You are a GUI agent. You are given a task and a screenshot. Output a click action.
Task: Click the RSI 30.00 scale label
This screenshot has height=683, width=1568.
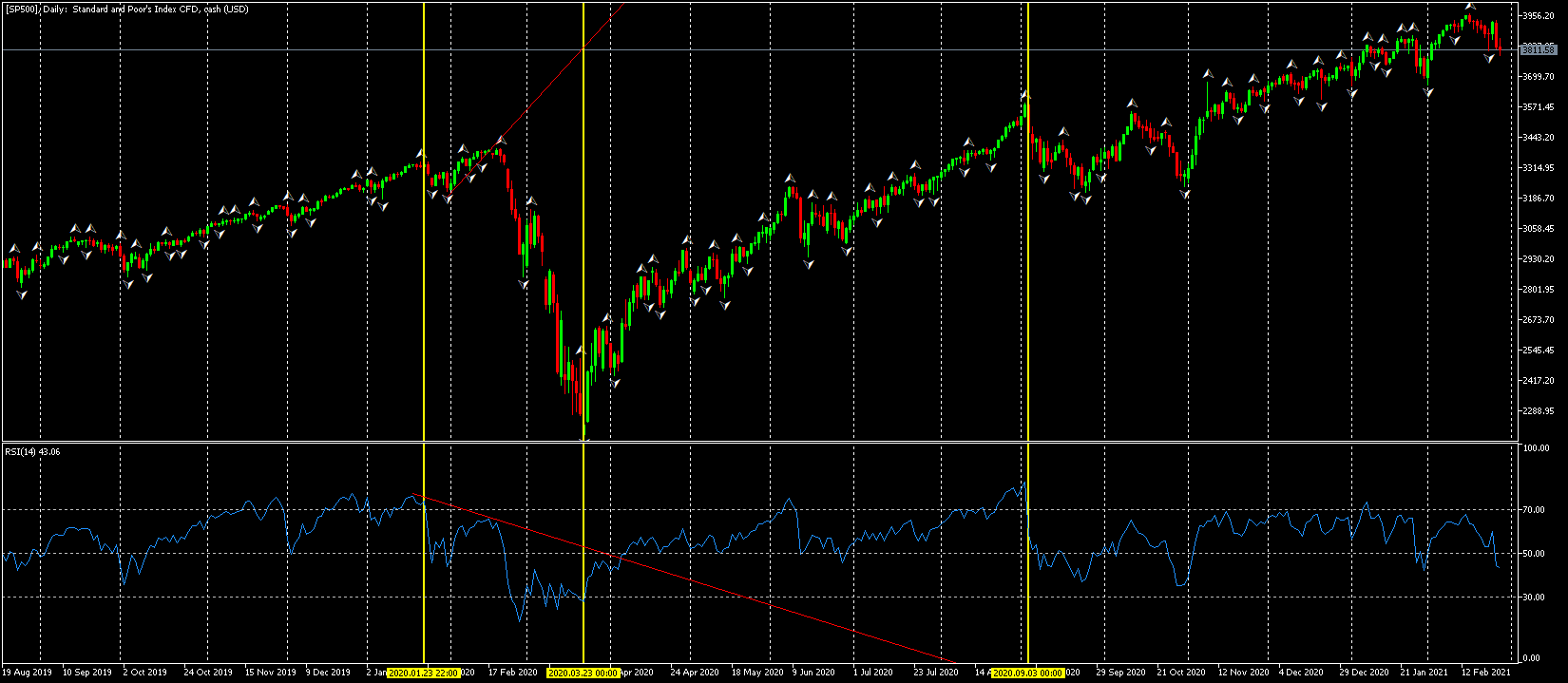tap(1534, 597)
